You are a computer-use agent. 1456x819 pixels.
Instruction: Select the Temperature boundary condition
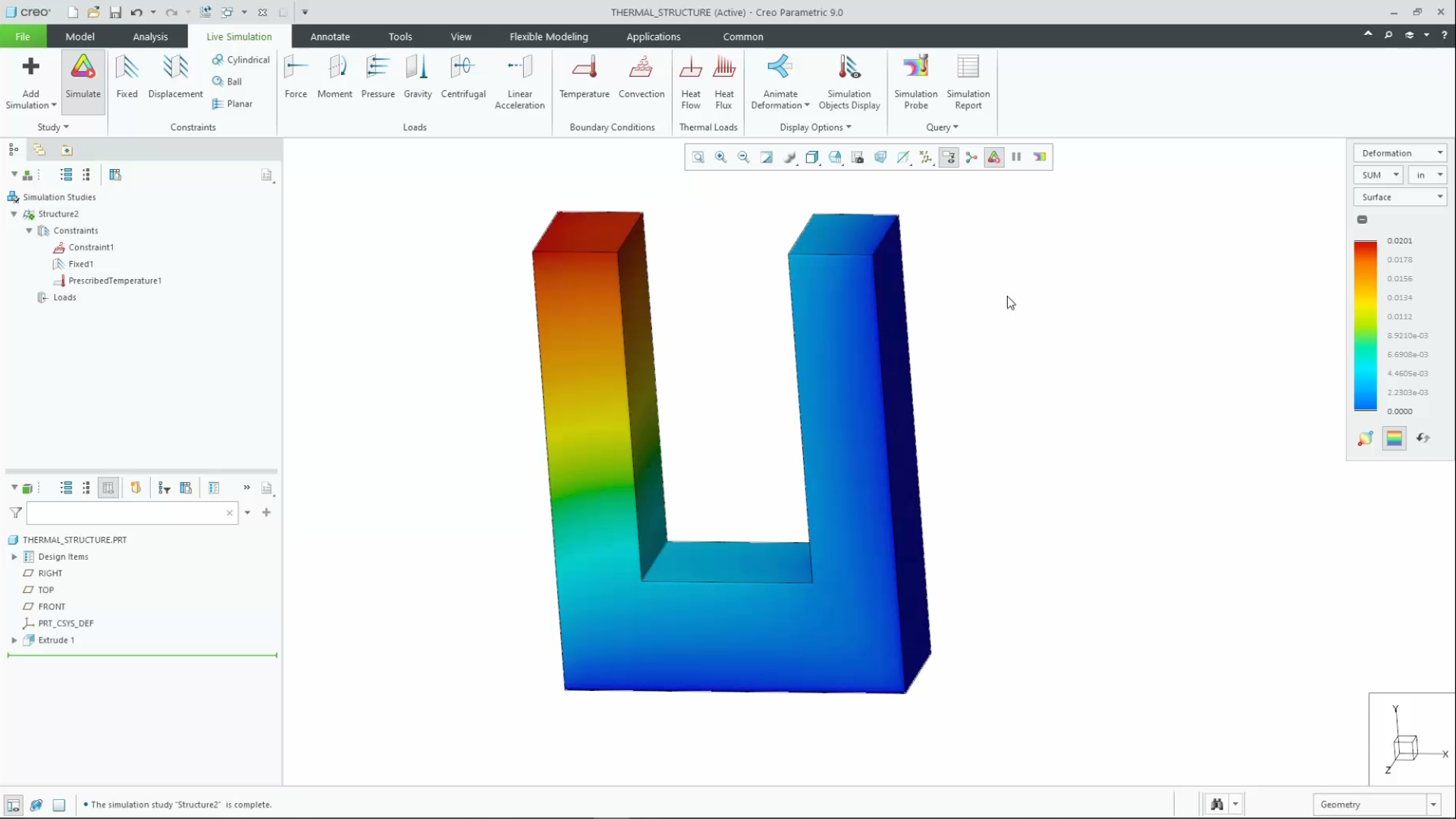pos(584,77)
